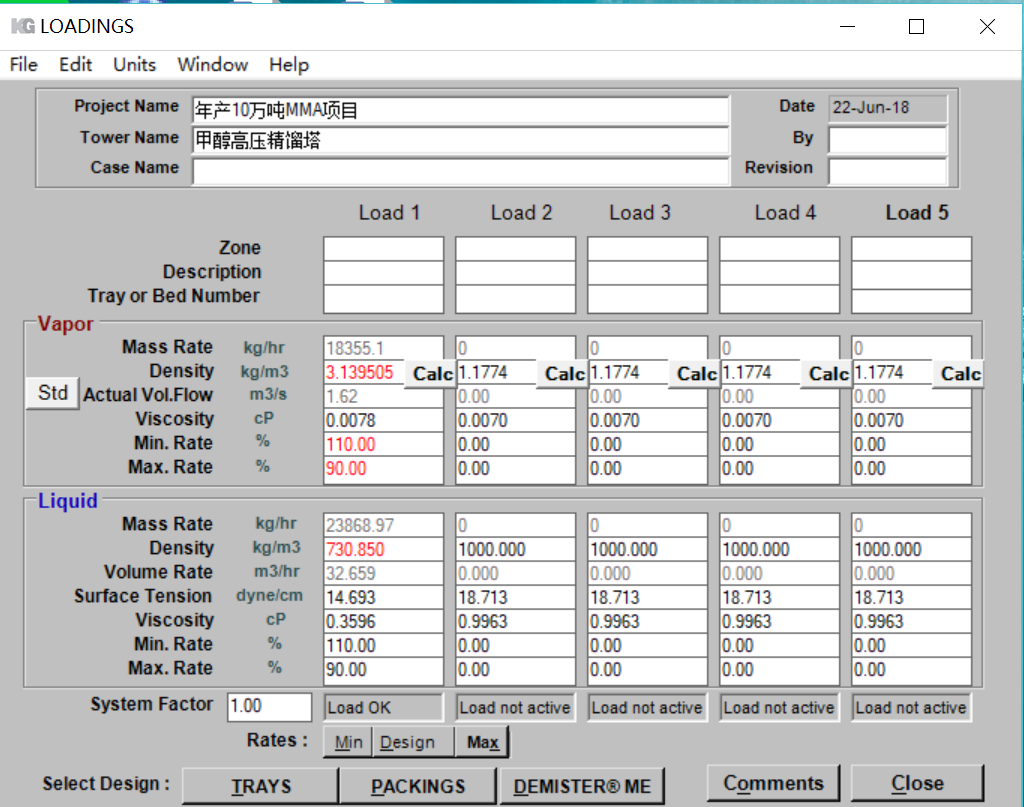Click Load 5 liquid viscosity field 0.9963
The image size is (1024, 807).
(911, 622)
